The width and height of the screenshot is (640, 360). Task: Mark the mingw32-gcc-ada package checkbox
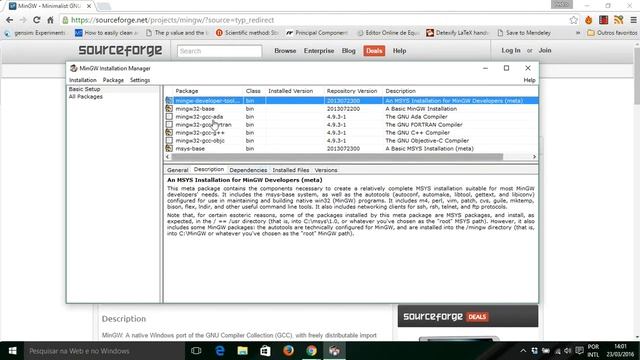tap(169, 116)
